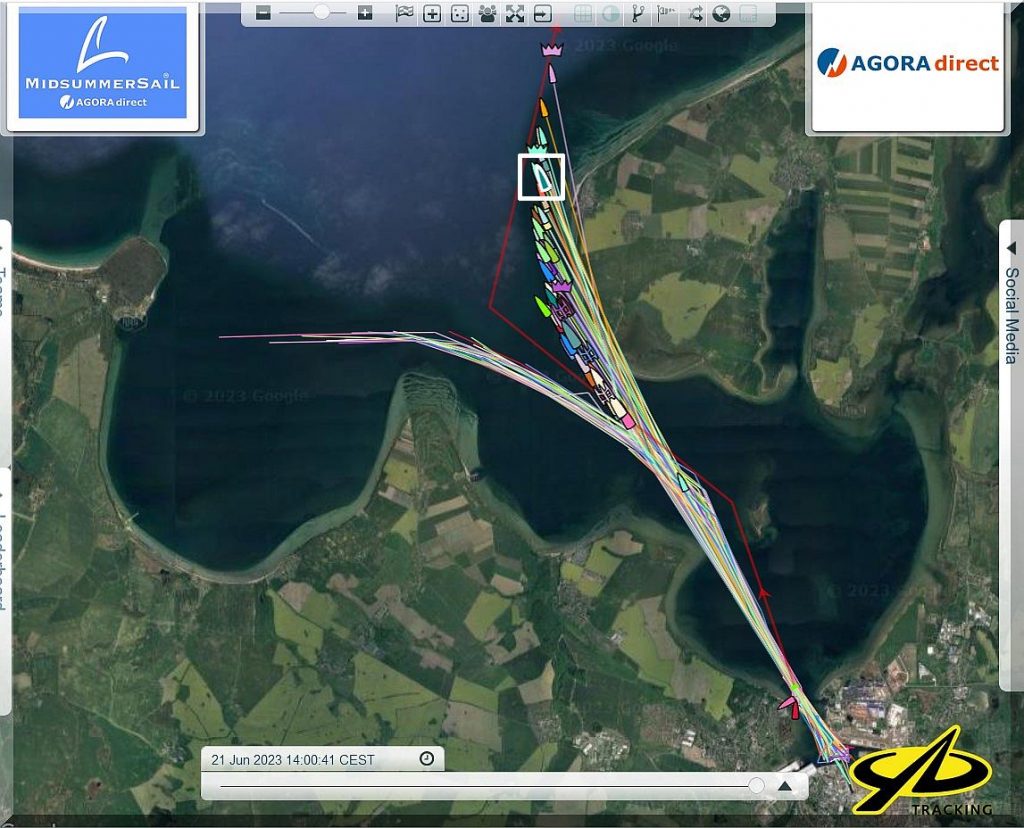The width and height of the screenshot is (1024, 828).
Task: Expand playback controls with the triangle arrow
Action: point(785,786)
